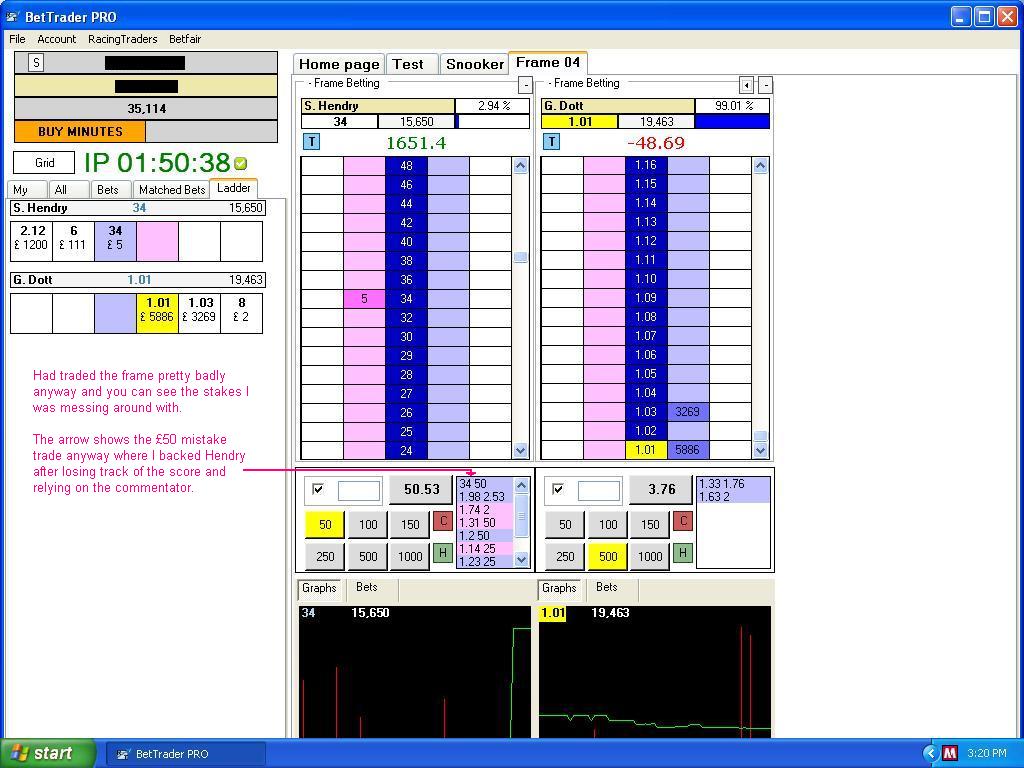This screenshot has height=768, width=1024.
Task: Click price 34 in the Hendry ladder
Action: 406,299
